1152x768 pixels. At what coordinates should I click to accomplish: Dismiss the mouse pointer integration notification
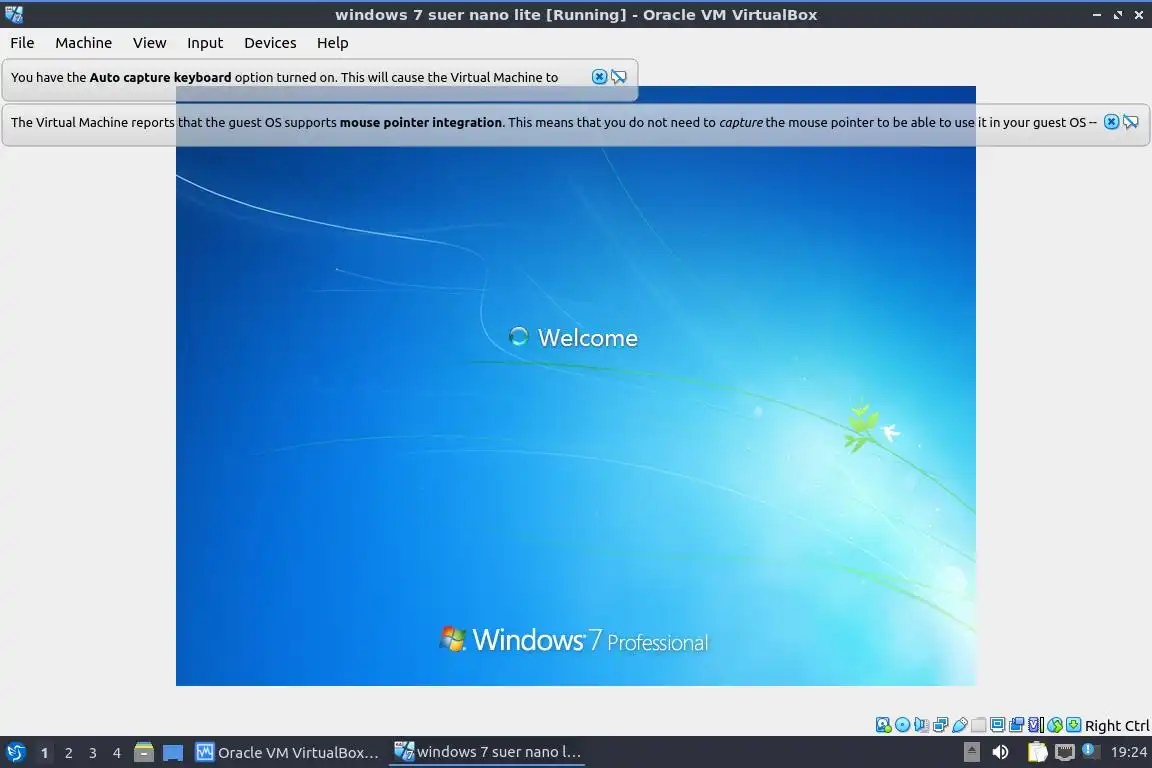[x=1112, y=122]
